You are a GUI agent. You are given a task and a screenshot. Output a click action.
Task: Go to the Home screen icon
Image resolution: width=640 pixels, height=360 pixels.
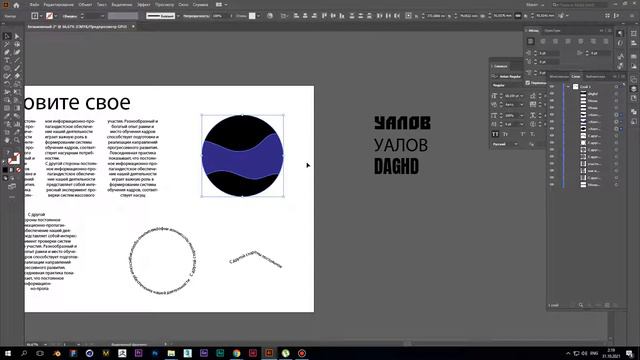16,5
